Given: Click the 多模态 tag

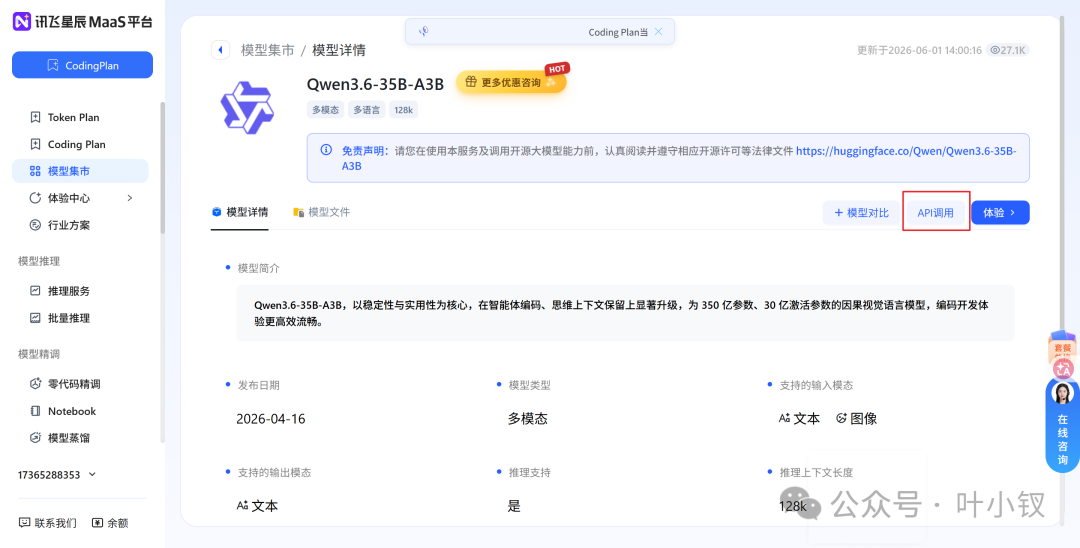Looking at the screenshot, I should click(x=326, y=109).
